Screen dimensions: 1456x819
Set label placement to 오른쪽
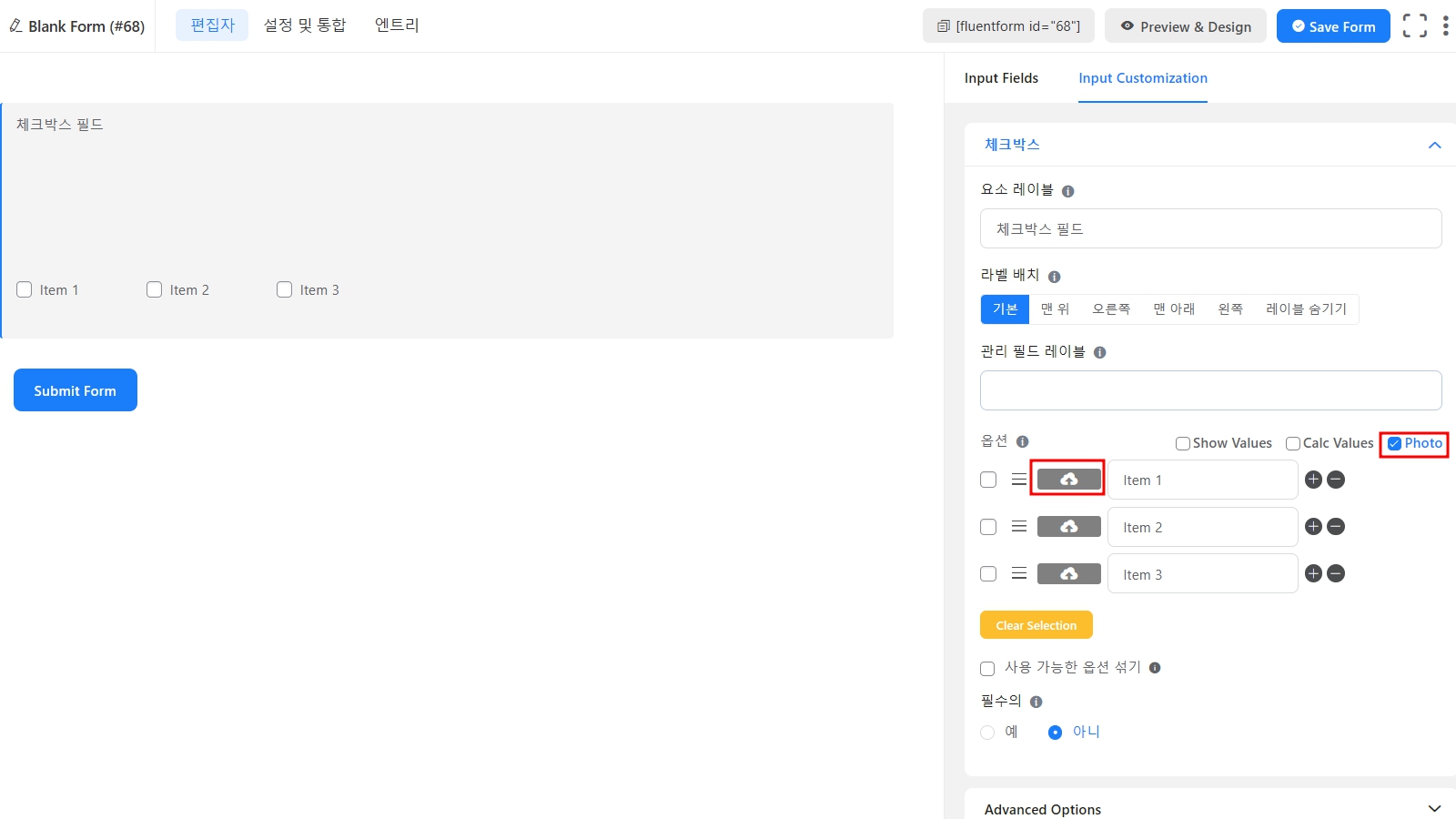click(1111, 309)
